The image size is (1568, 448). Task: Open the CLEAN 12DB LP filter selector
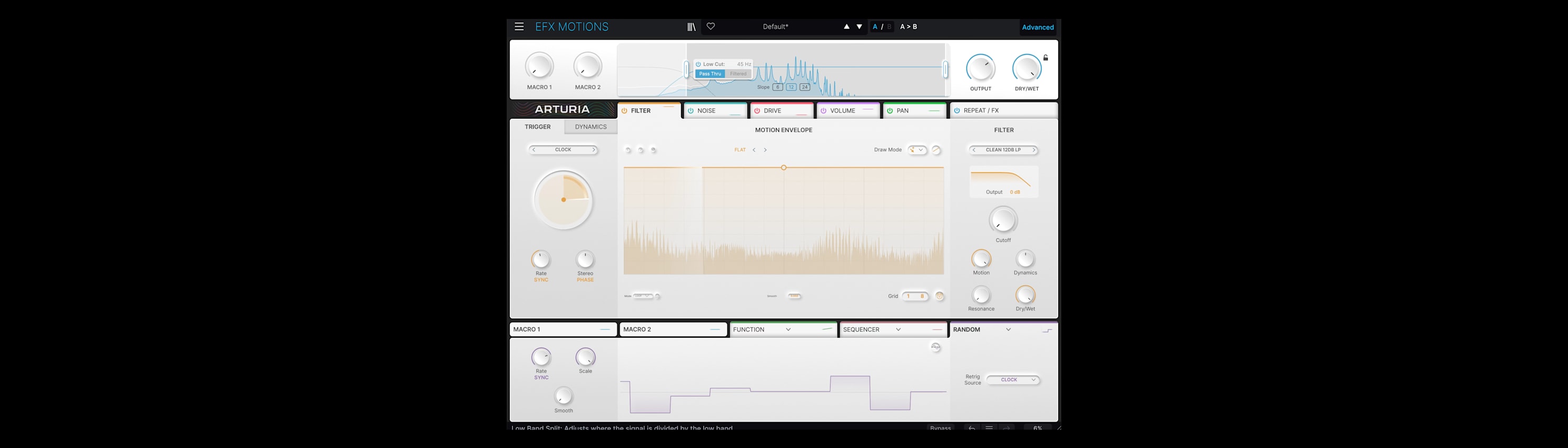point(1003,150)
